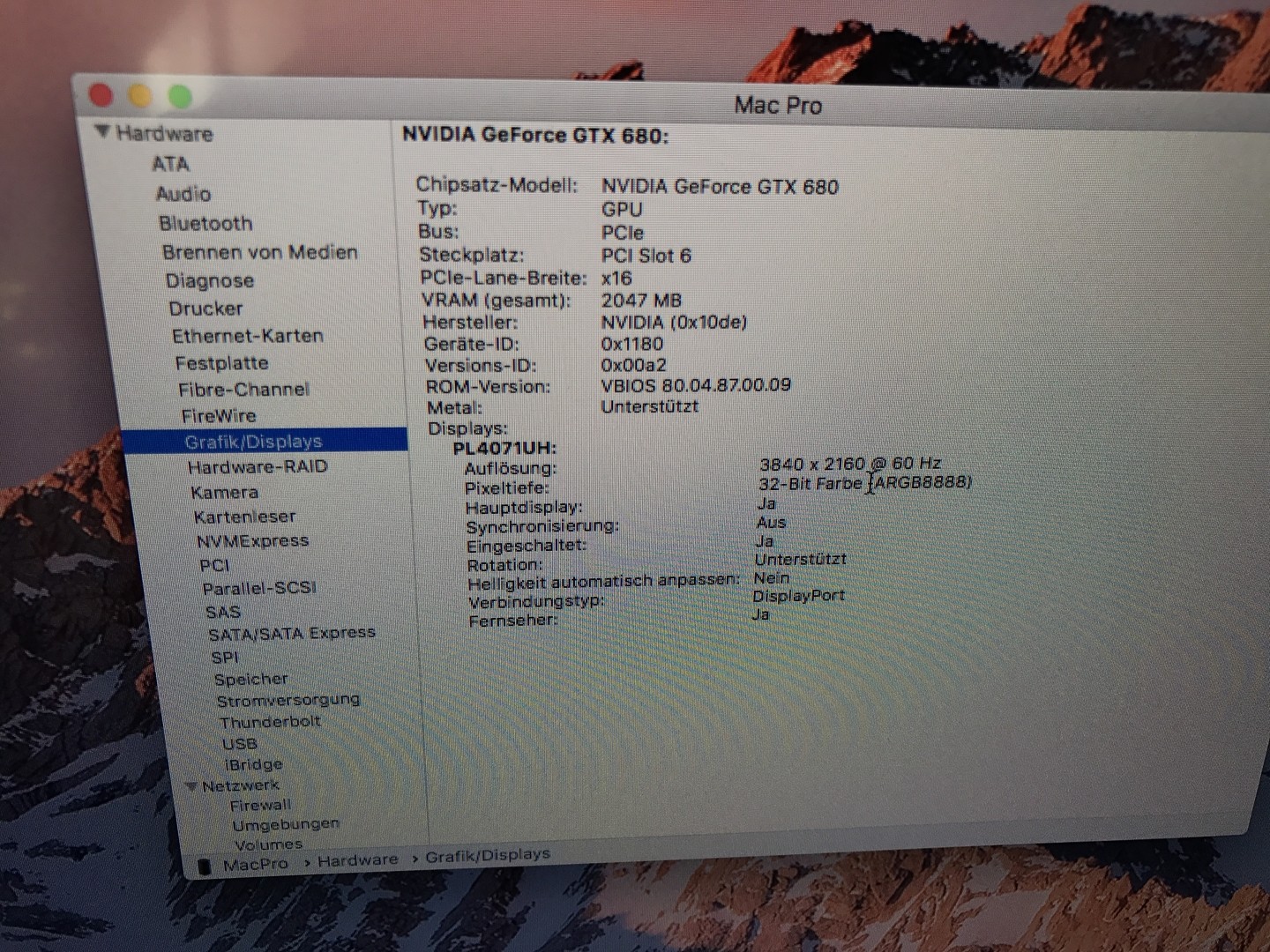Viewport: 1270px width, 952px height.
Task: Open the iBridge entry
Action: 254,764
